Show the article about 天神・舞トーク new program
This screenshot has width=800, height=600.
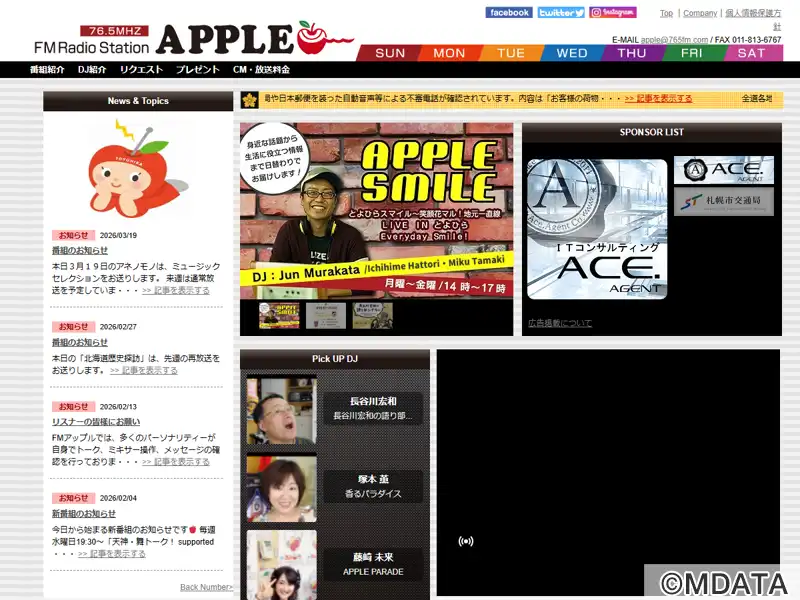[x=112, y=554]
